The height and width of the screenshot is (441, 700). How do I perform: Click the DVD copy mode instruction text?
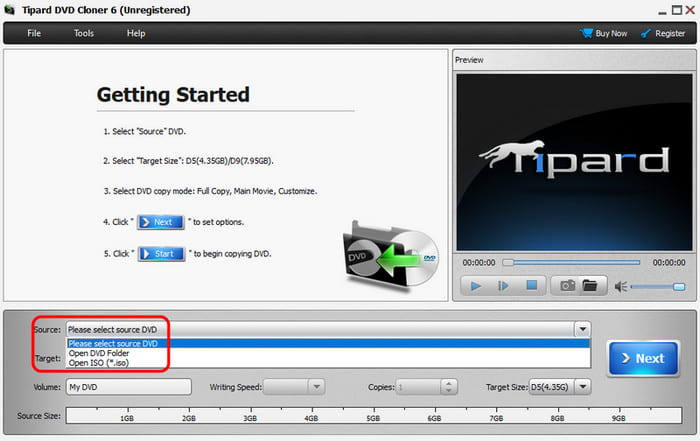point(210,191)
